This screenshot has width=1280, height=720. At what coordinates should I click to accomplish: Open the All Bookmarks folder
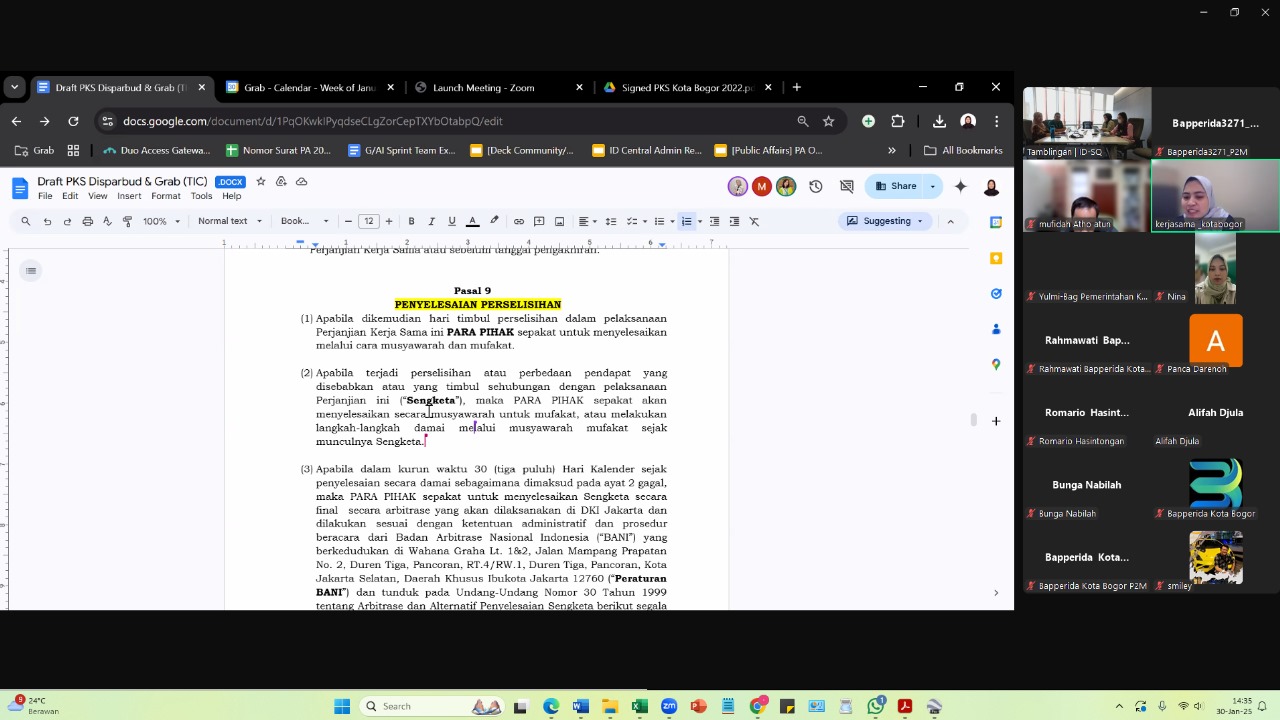coord(962,150)
